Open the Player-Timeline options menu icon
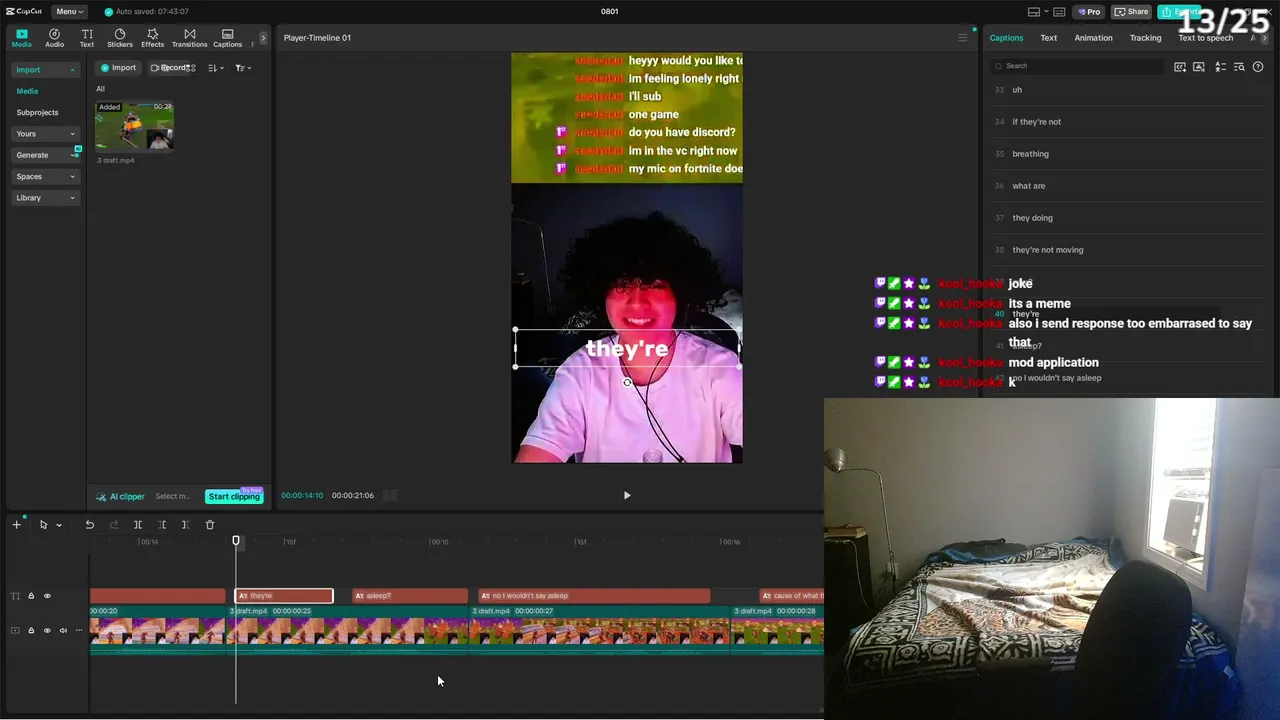Image resolution: width=1280 pixels, height=720 pixels. coord(963,38)
